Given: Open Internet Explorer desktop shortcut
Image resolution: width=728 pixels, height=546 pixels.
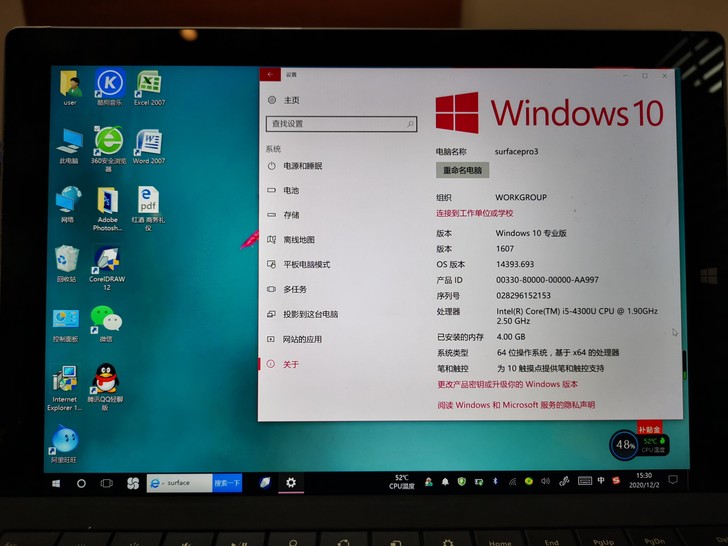Looking at the screenshot, I should [65, 388].
